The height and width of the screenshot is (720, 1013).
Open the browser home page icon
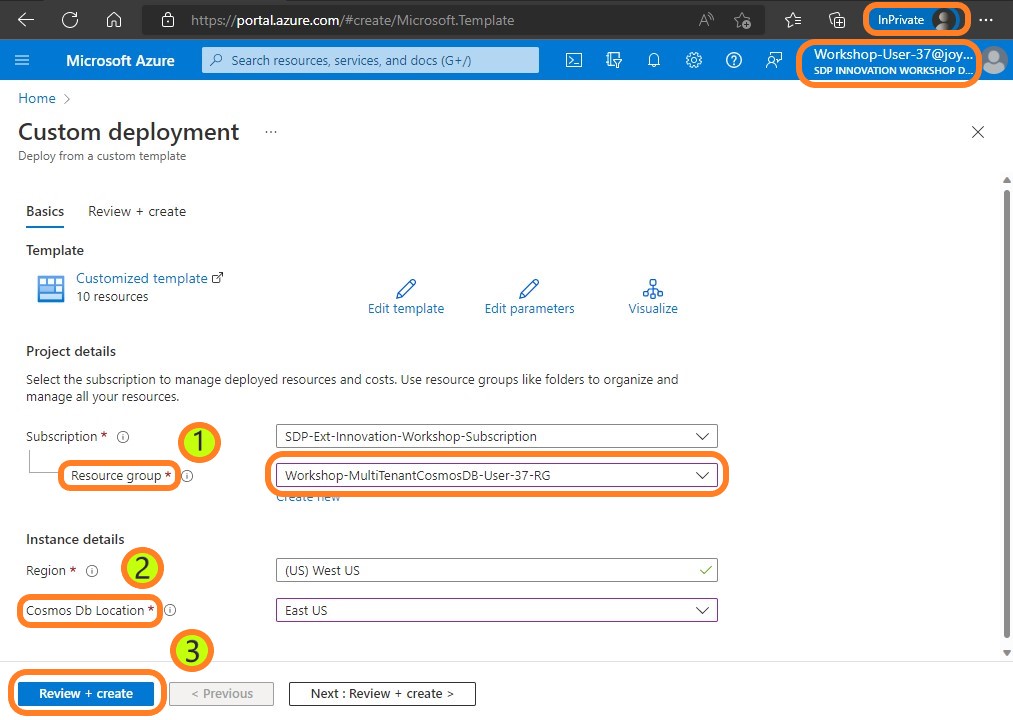tap(114, 20)
